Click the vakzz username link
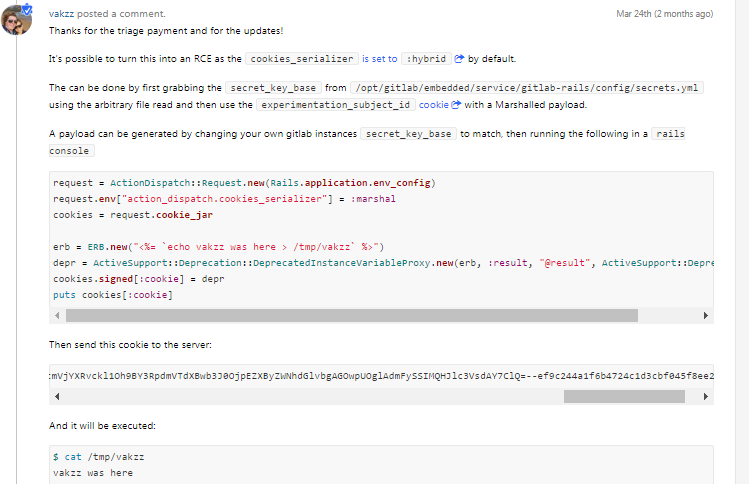 coord(61,14)
